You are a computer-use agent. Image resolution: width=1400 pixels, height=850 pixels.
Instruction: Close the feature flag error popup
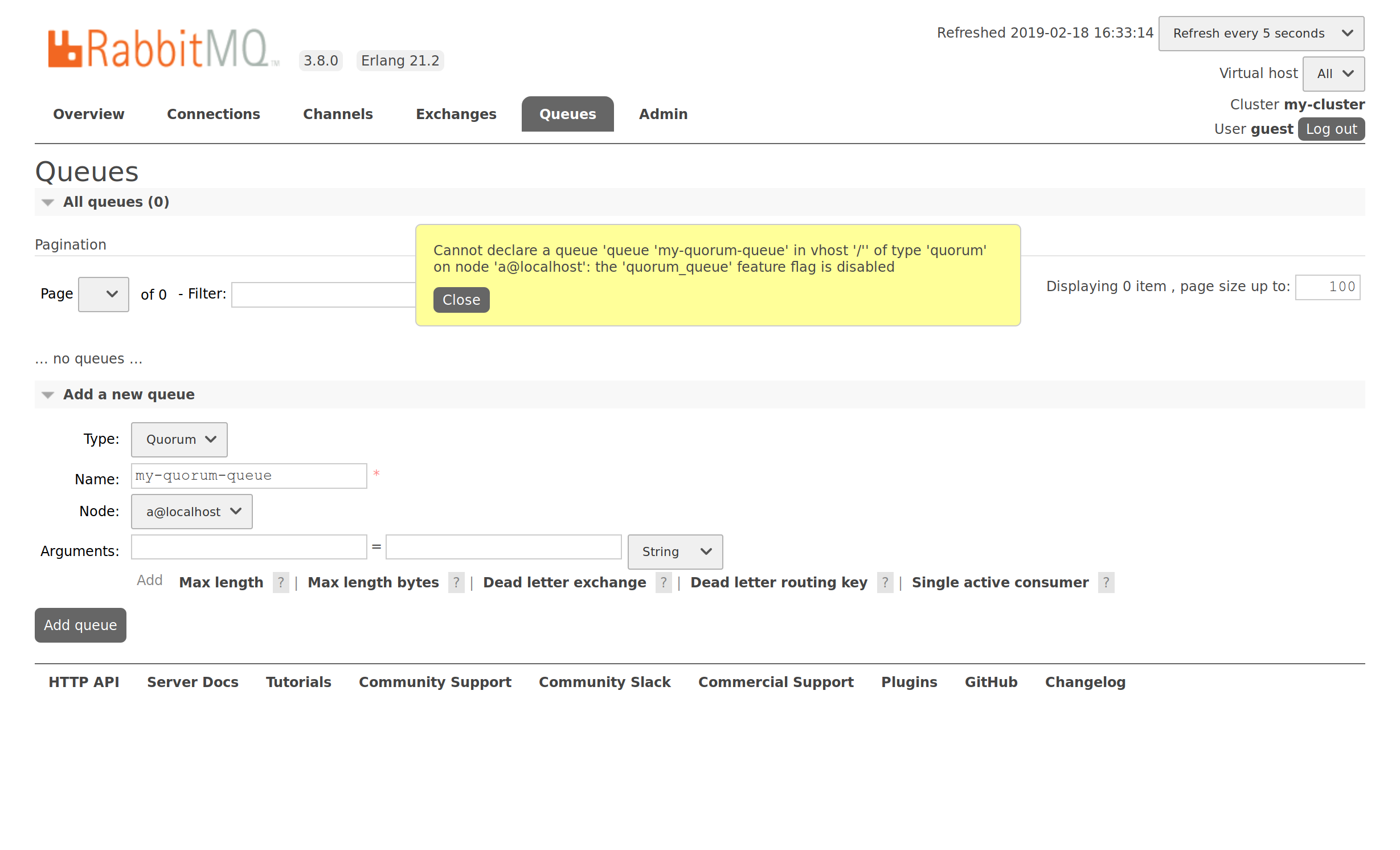coord(461,300)
